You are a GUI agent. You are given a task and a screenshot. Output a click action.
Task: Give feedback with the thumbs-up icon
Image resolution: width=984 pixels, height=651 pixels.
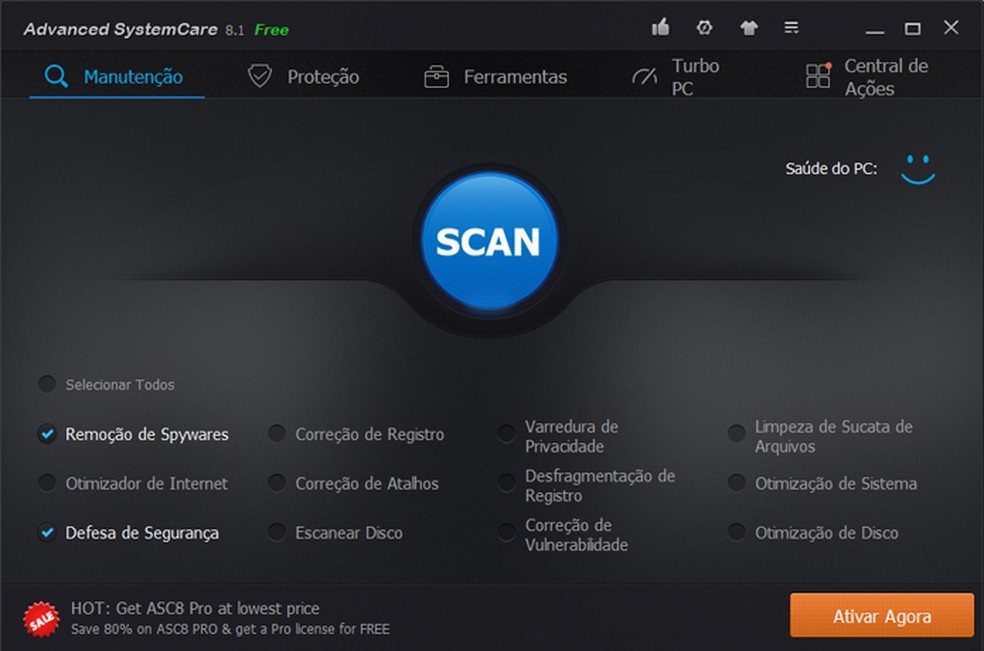(x=660, y=28)
